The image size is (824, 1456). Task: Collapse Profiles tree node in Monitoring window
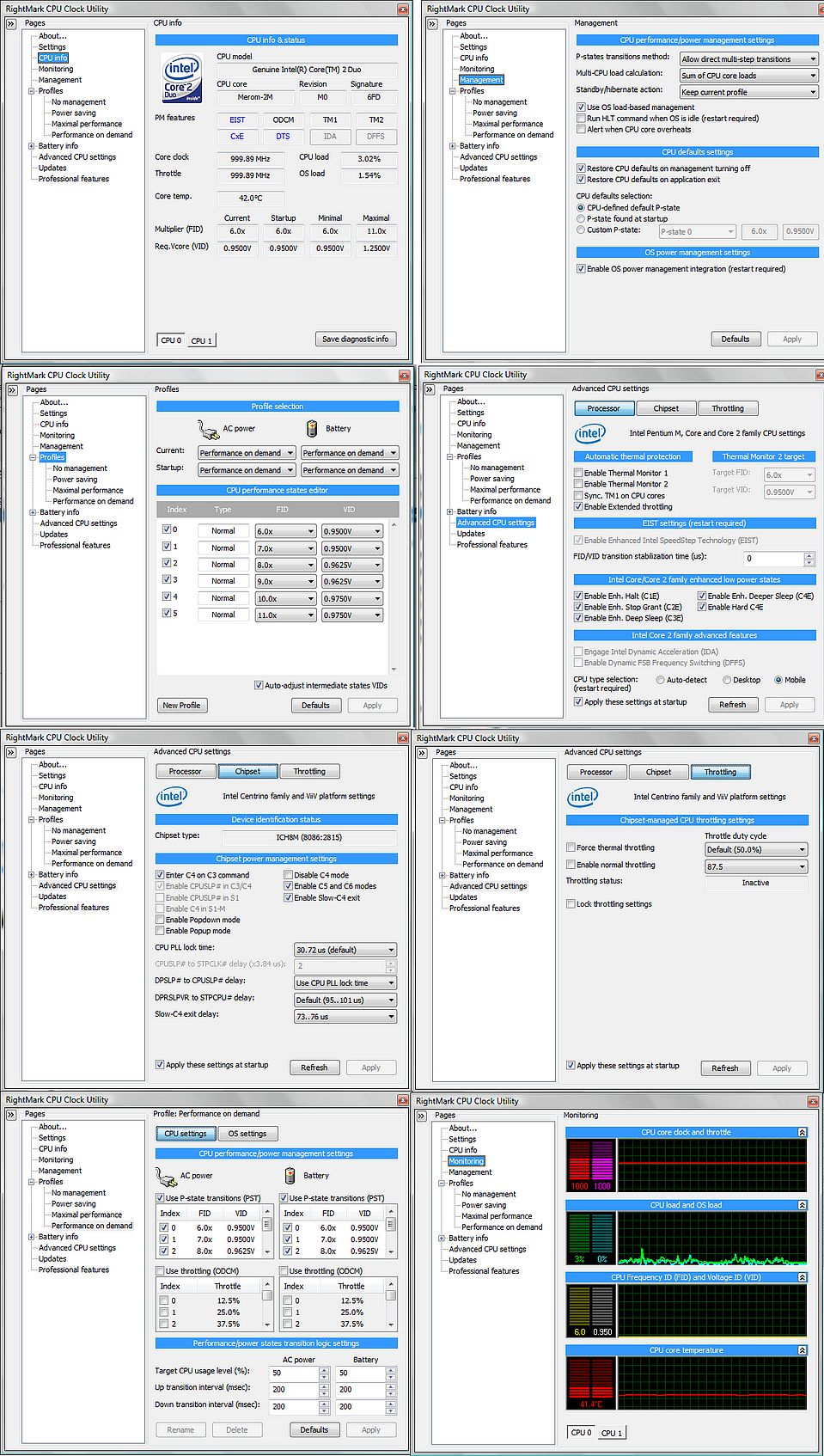pyautogui.click(x=443, y=1184)
